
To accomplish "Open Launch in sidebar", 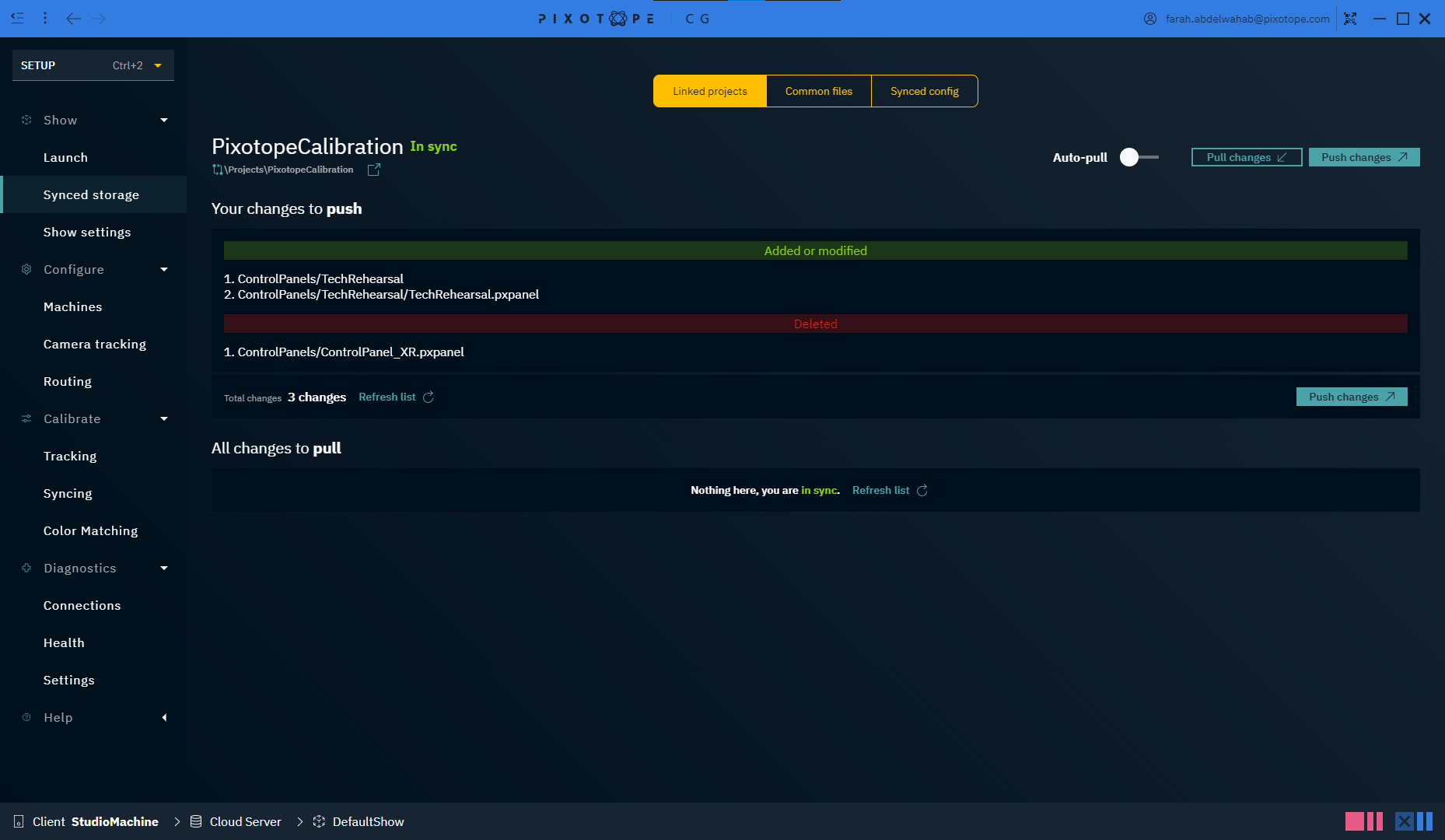I will (93, 157).
